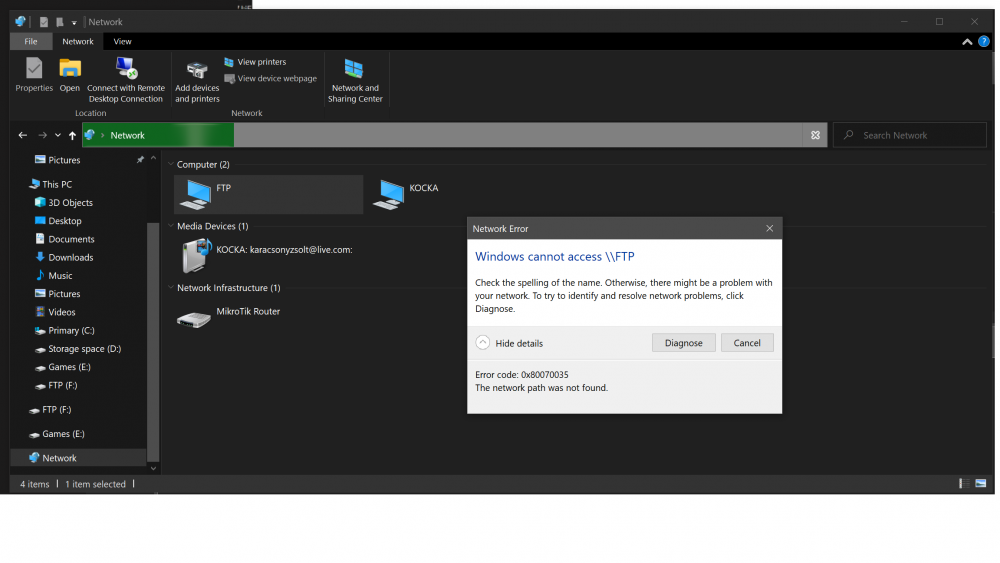
Task: Go up one level with up arrow
Action: (72, 135)
